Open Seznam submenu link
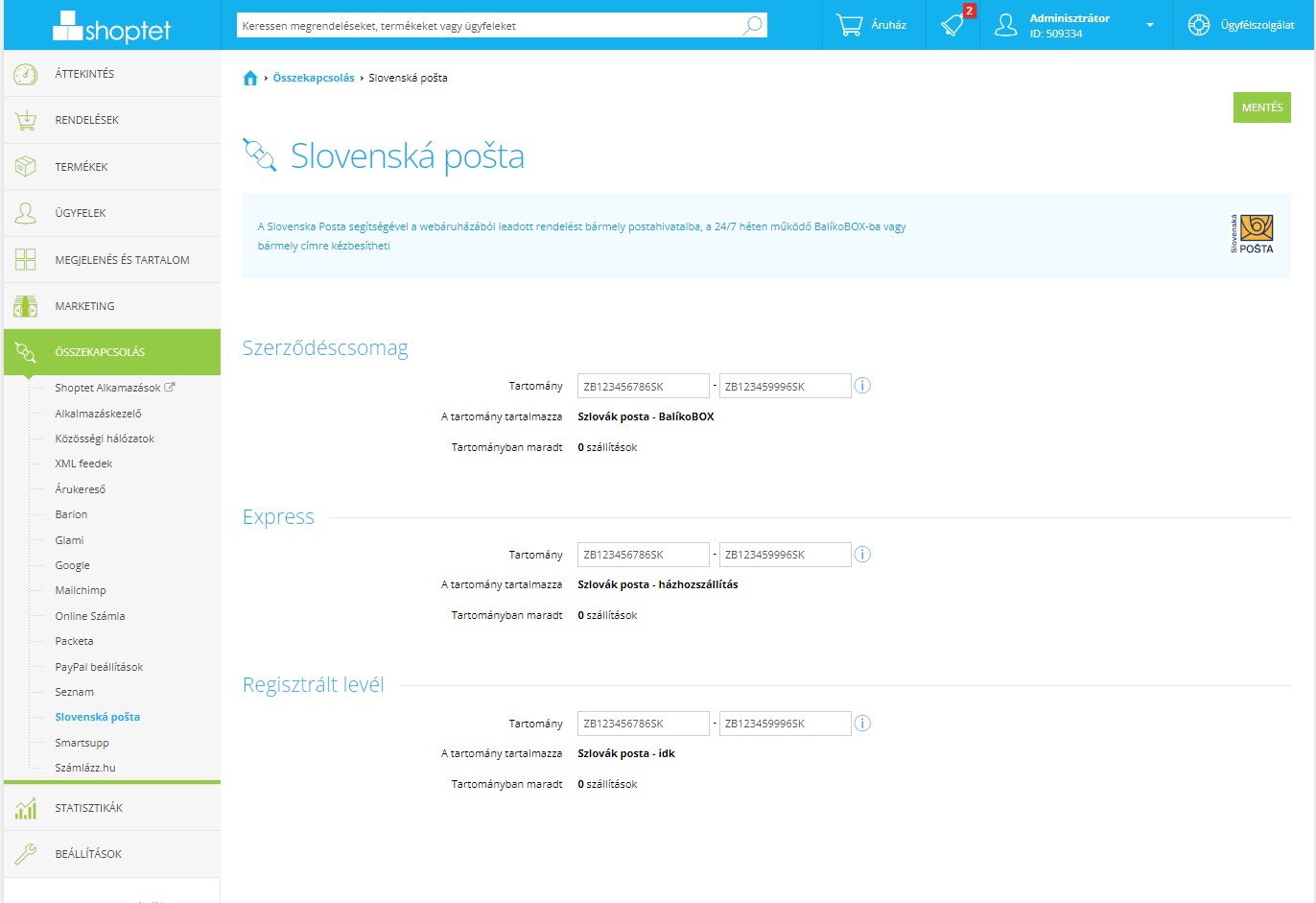Viewport: 1316px width, 903px height. click(x=74, y=692)
